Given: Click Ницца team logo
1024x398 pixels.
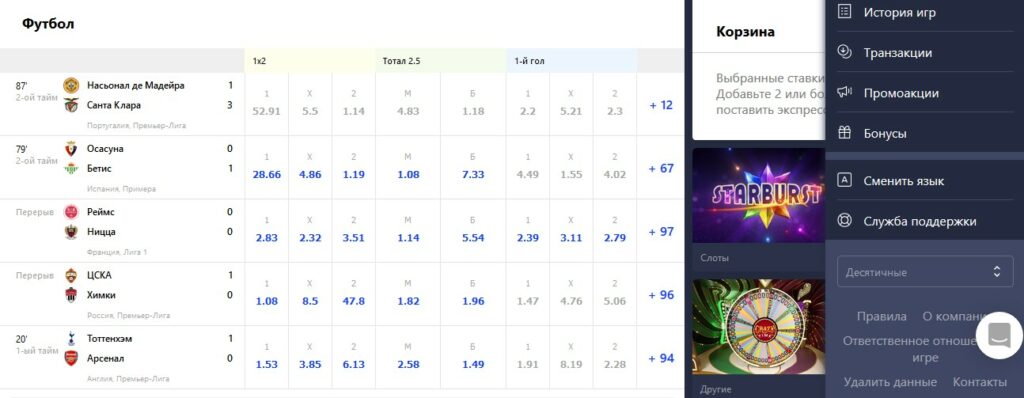Looking at the screenshot, I should [x=71, y=231].
